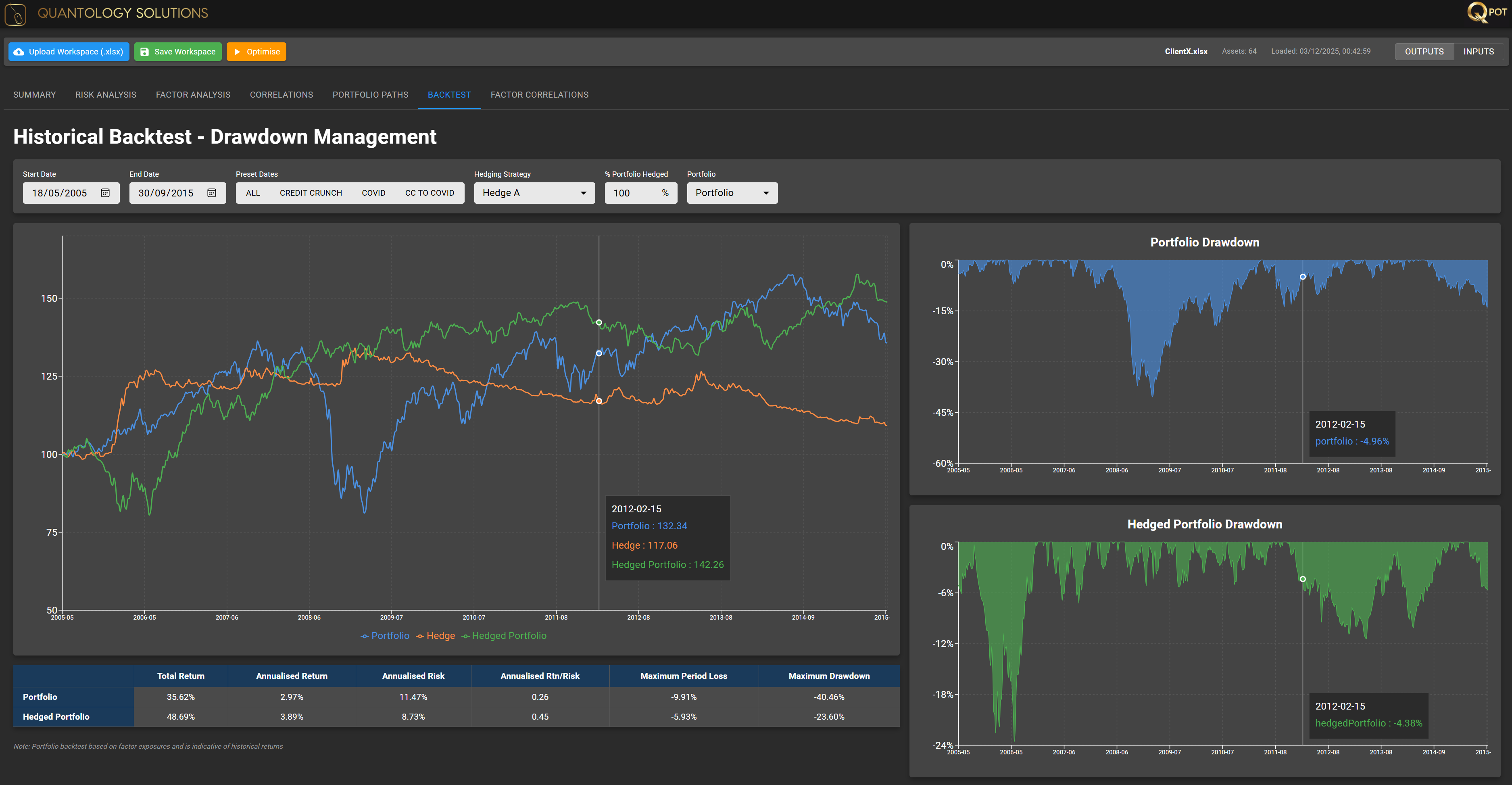Switch to the Risk Analysis tab
This screenshot has width=1512, height=785.
(x=105, y=94)
